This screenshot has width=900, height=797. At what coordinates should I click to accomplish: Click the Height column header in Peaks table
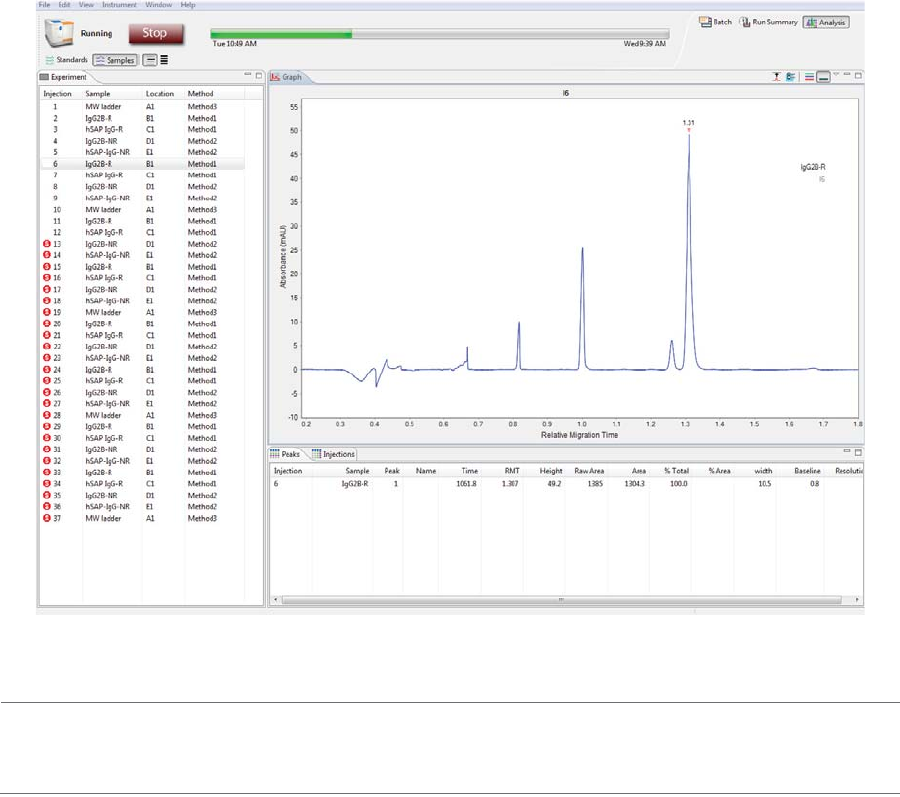coord(550,471)
